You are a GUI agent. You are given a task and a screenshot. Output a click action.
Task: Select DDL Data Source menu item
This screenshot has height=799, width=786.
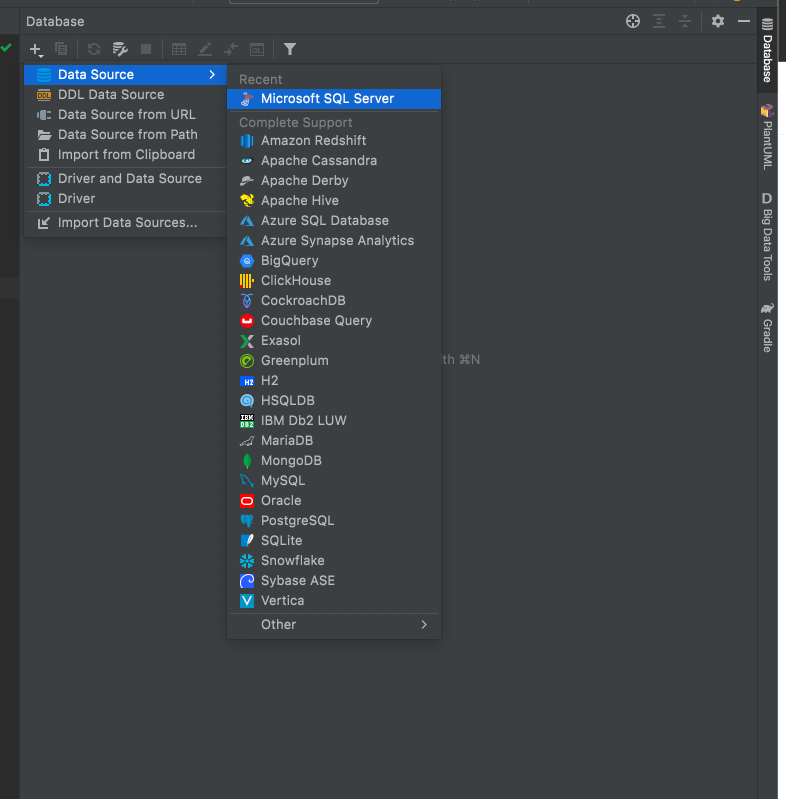[125, 94]
